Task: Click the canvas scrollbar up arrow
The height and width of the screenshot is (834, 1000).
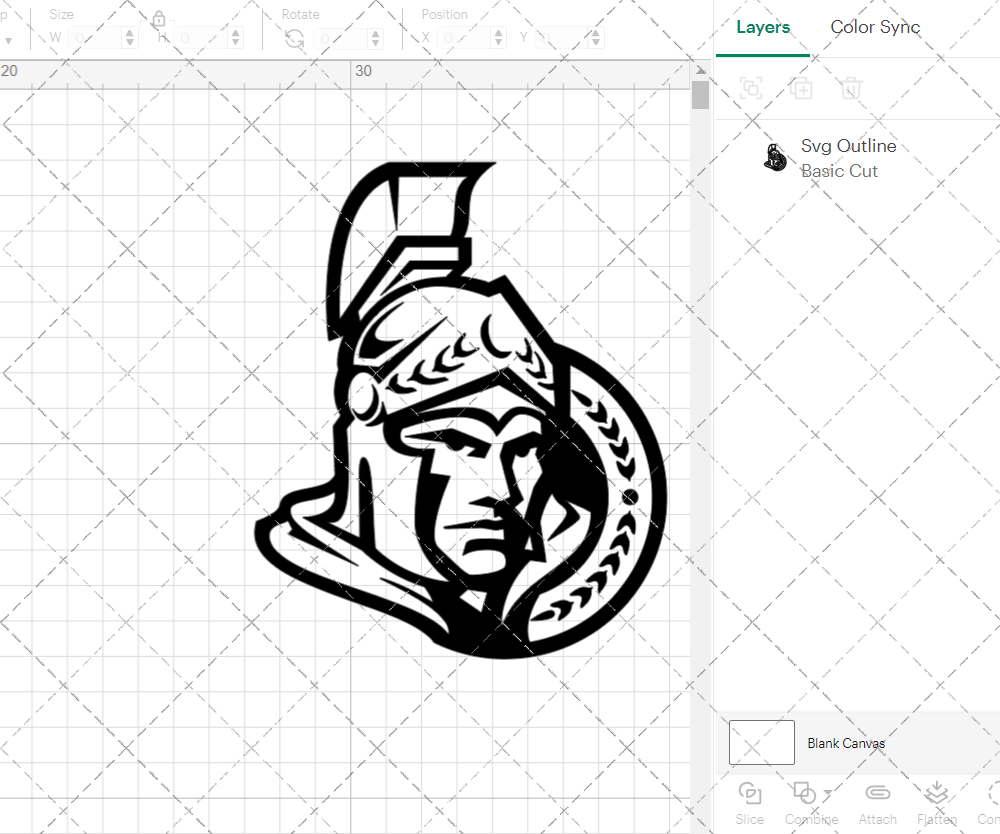Action: (700, 70)
